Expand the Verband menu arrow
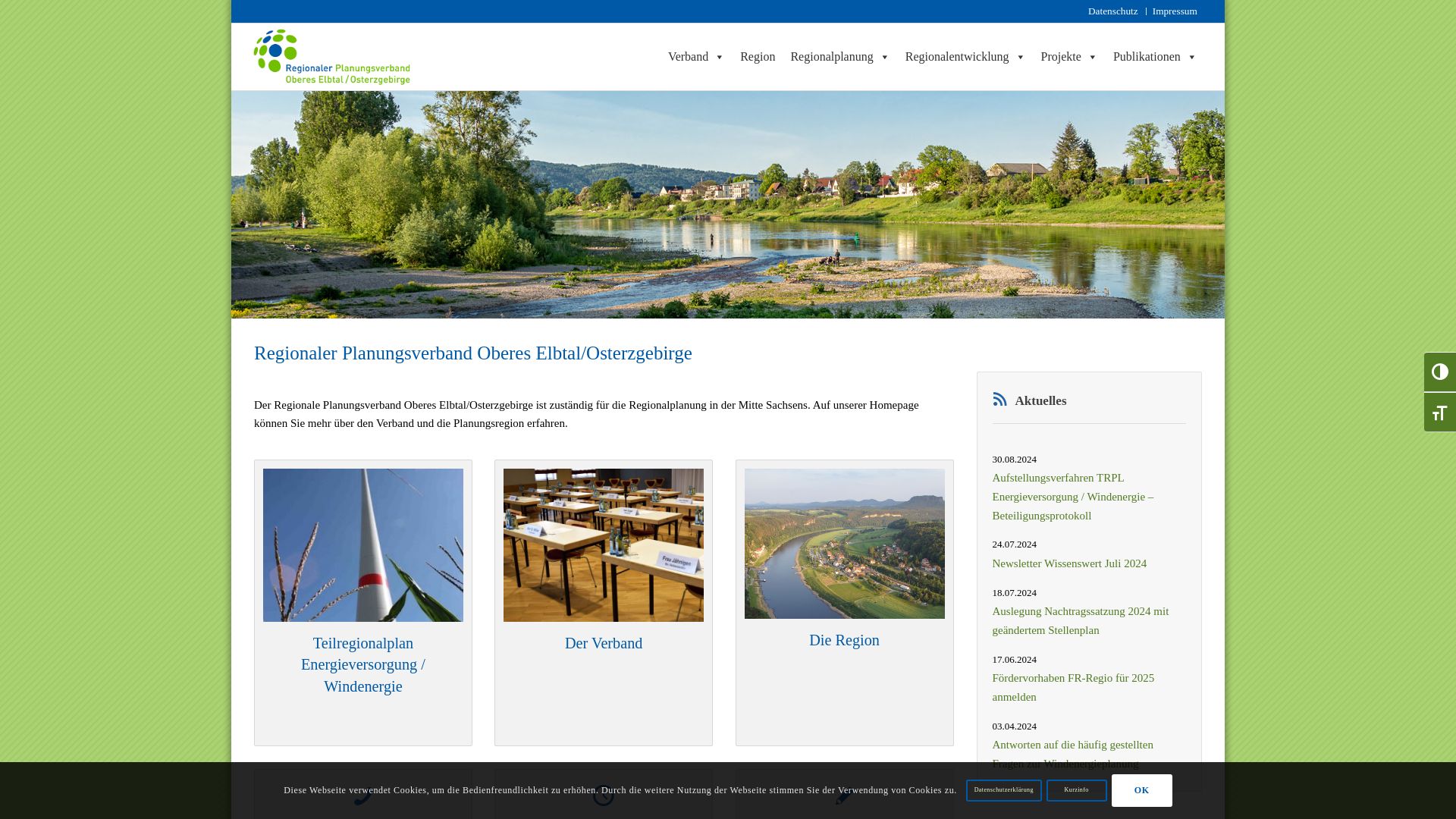Viewport: 1456px width, 819px height. (720, 58)
